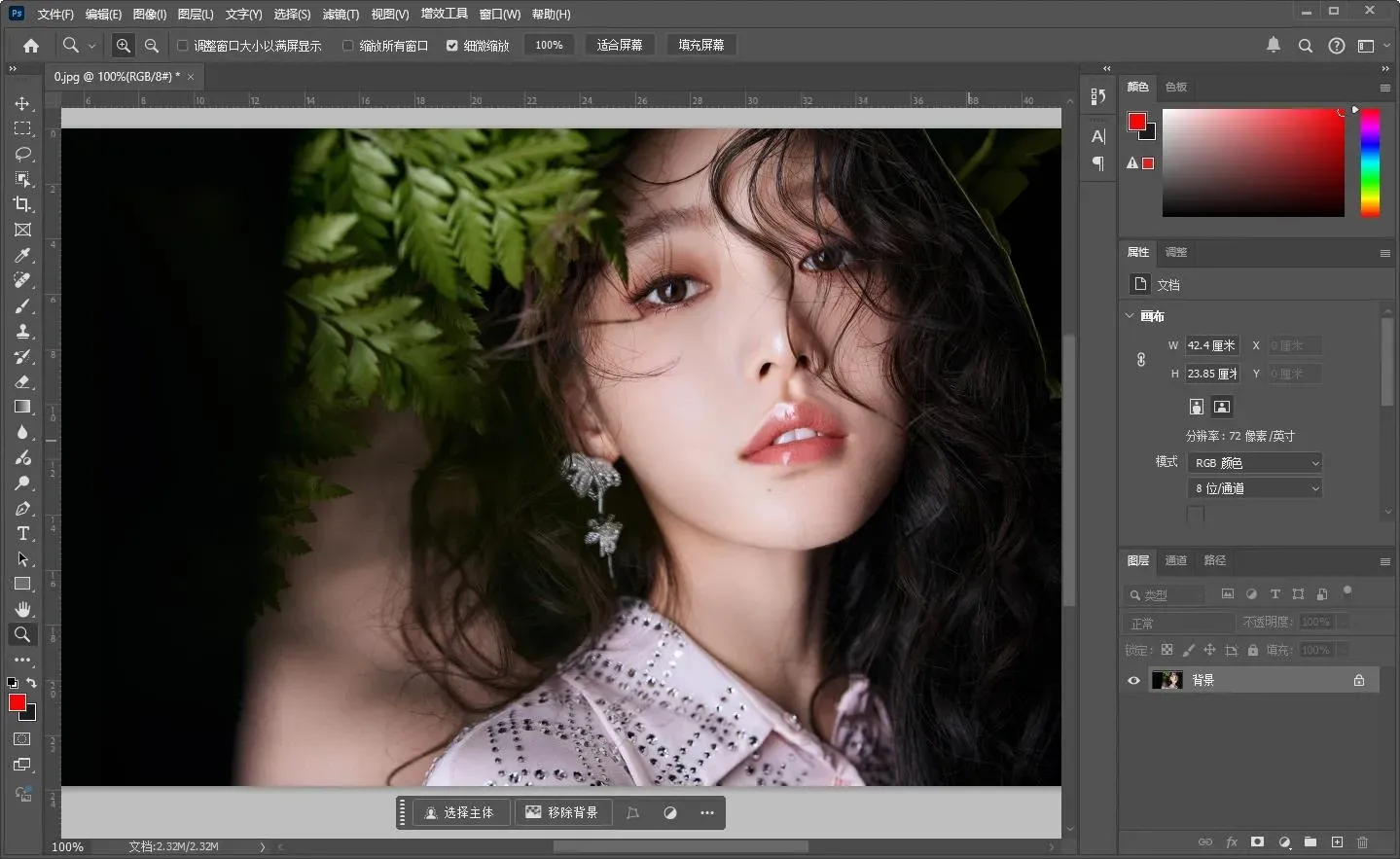Select the Horizontal Type tool
Screen dimensions: 1400x859
(22, 533)
